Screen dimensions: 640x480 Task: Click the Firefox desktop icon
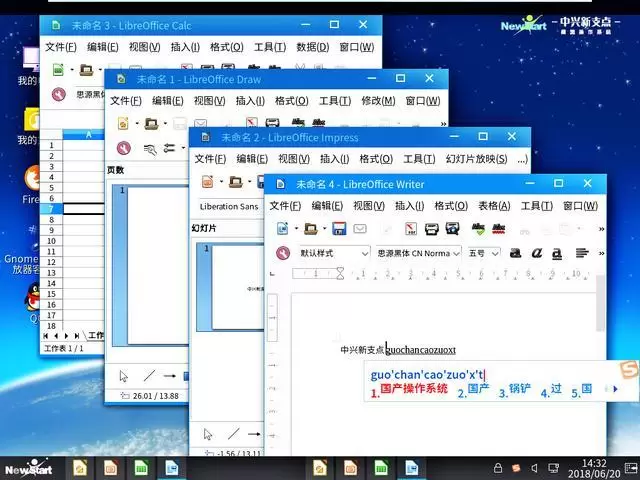[x=32, y=180]
